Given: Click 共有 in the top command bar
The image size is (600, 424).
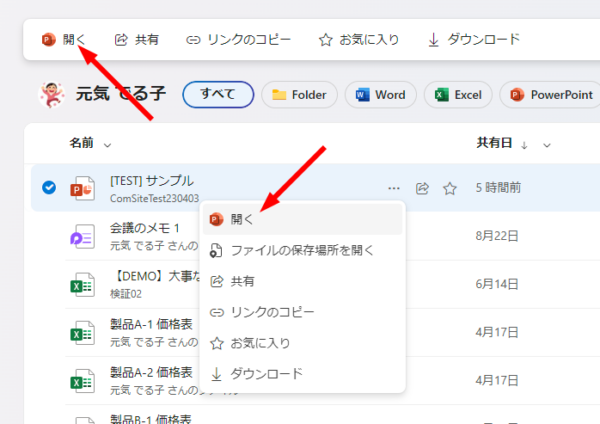Looking at the screenshot, I should click(137, 39).
